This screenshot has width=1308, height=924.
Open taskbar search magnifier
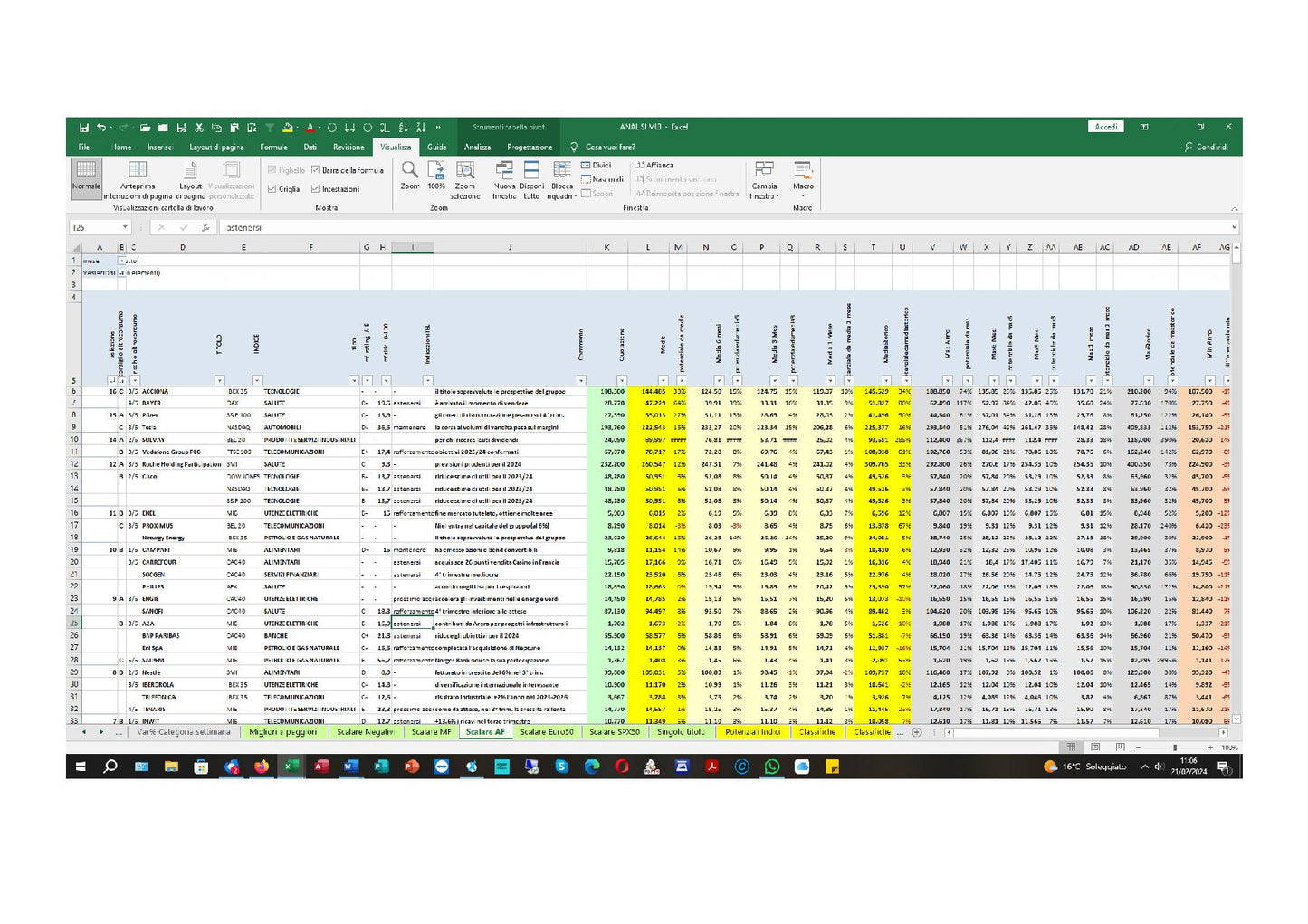click(x=110, y=767)
